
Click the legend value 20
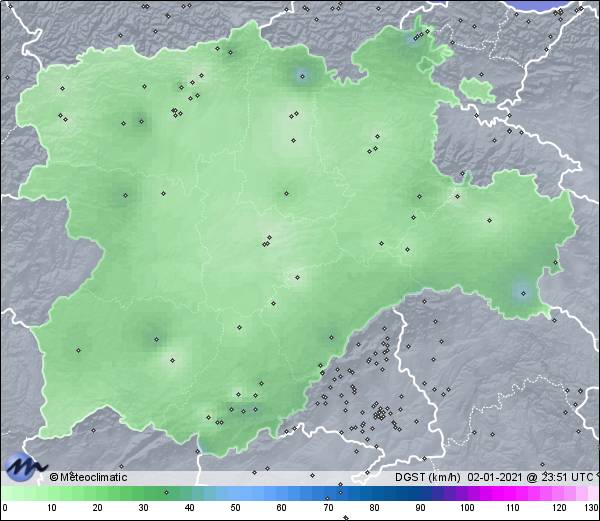(98, 508)
